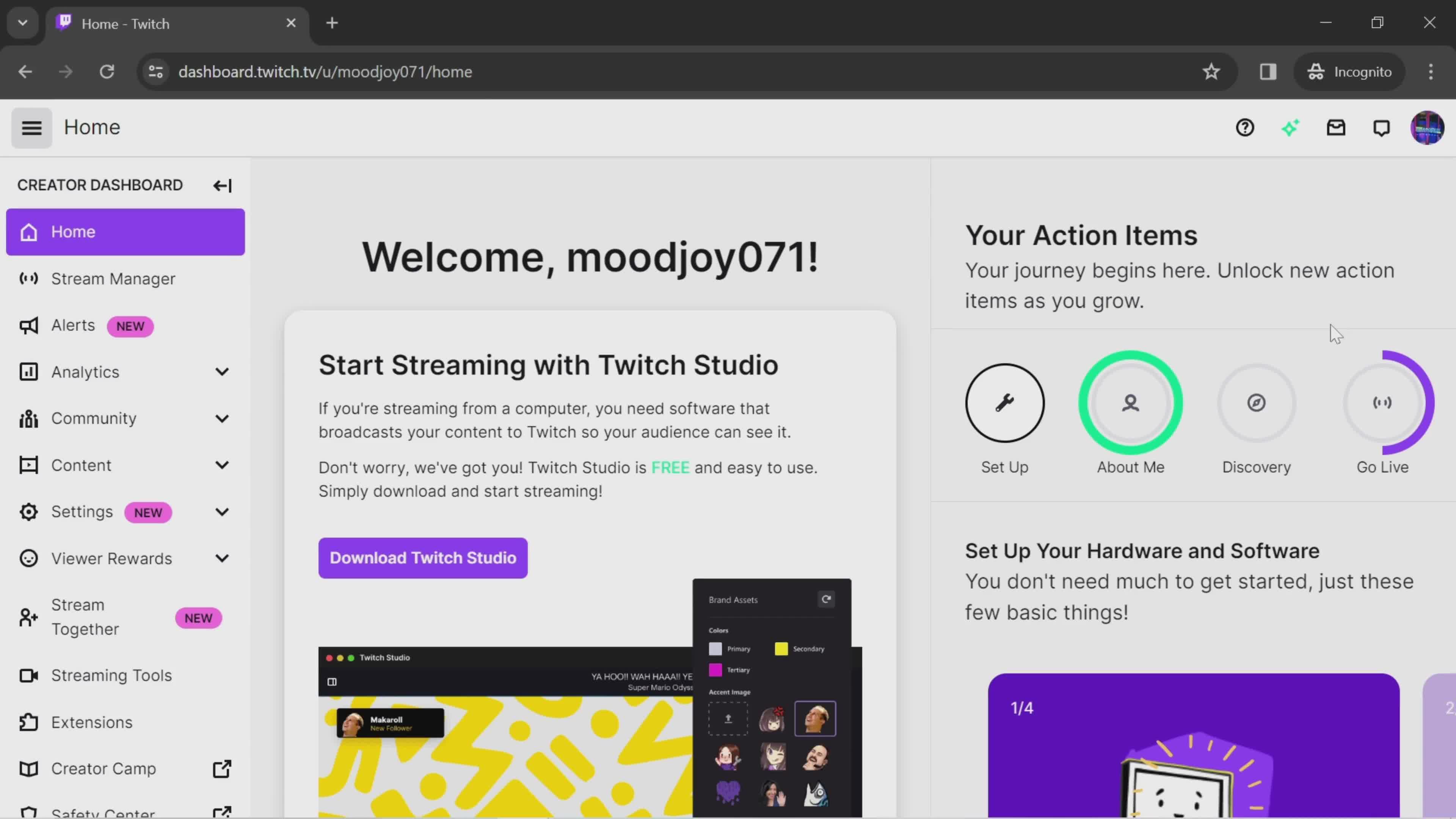Select the Go Live action item circle
1456x819 pixels.
click(x=1382, y=403)
